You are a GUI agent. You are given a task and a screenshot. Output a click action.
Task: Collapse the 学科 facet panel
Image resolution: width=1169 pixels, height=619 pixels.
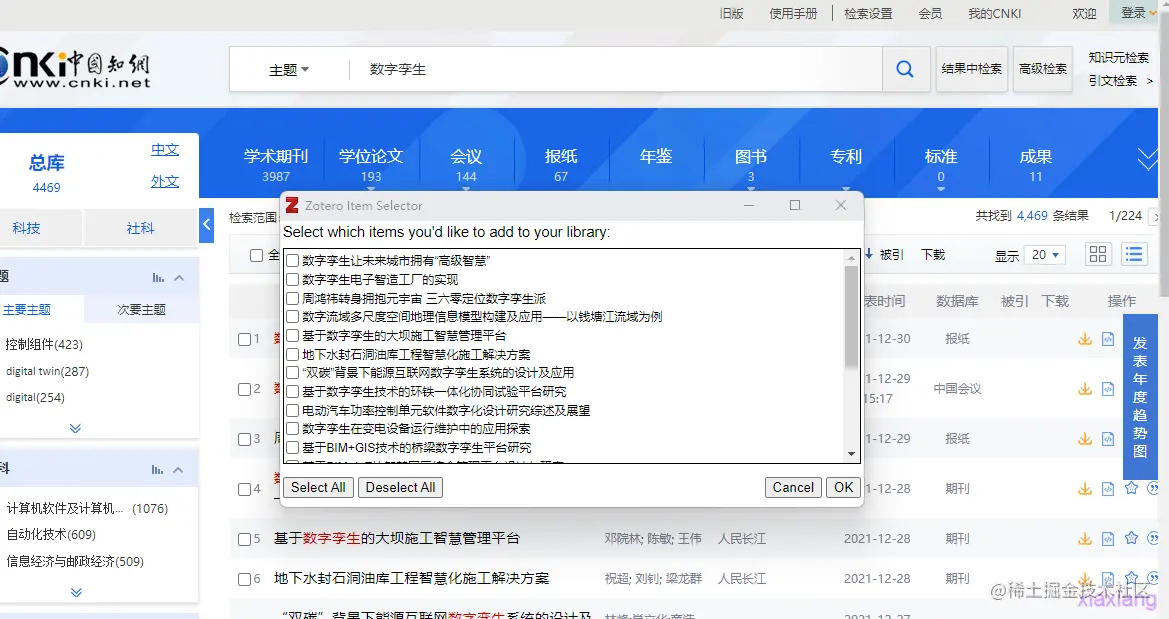(x=178, y=470)
